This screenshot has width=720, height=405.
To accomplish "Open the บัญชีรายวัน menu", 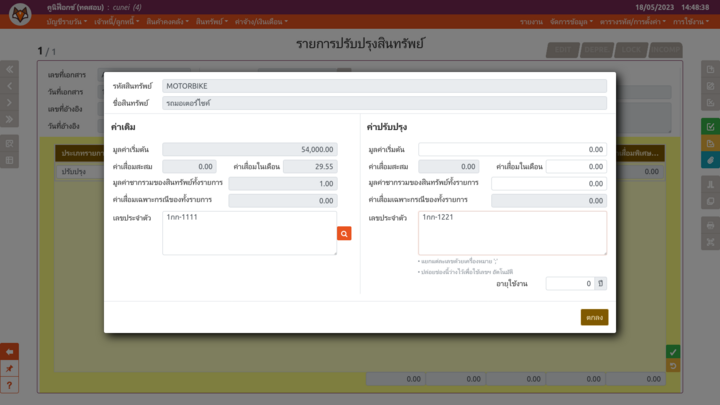I will [x=67, y=22].
